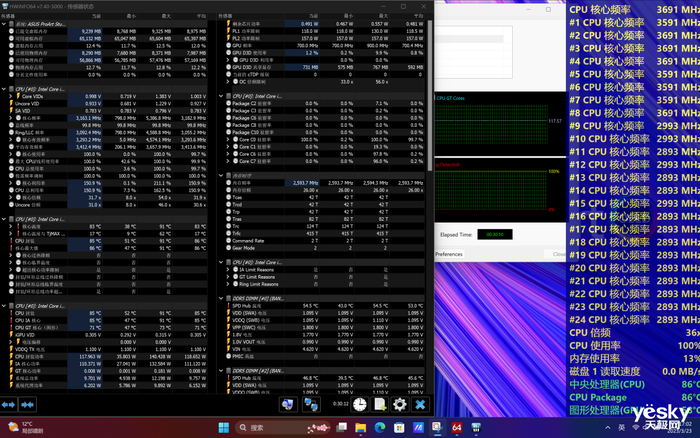Click #1 CPU core frequency row in overlay
The width and height of the screenshot is (700, 438).
634,22
